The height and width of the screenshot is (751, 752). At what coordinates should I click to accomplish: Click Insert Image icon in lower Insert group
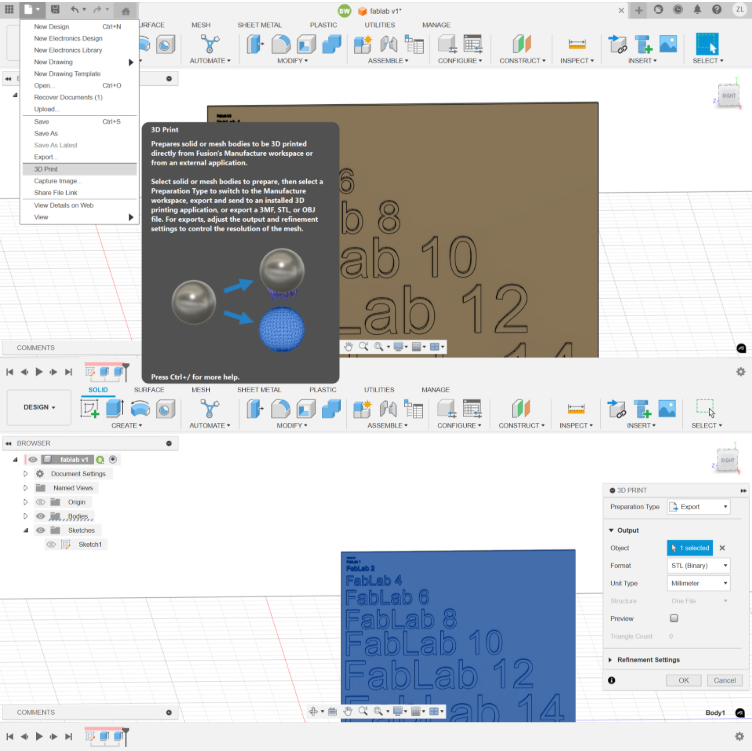667,409
